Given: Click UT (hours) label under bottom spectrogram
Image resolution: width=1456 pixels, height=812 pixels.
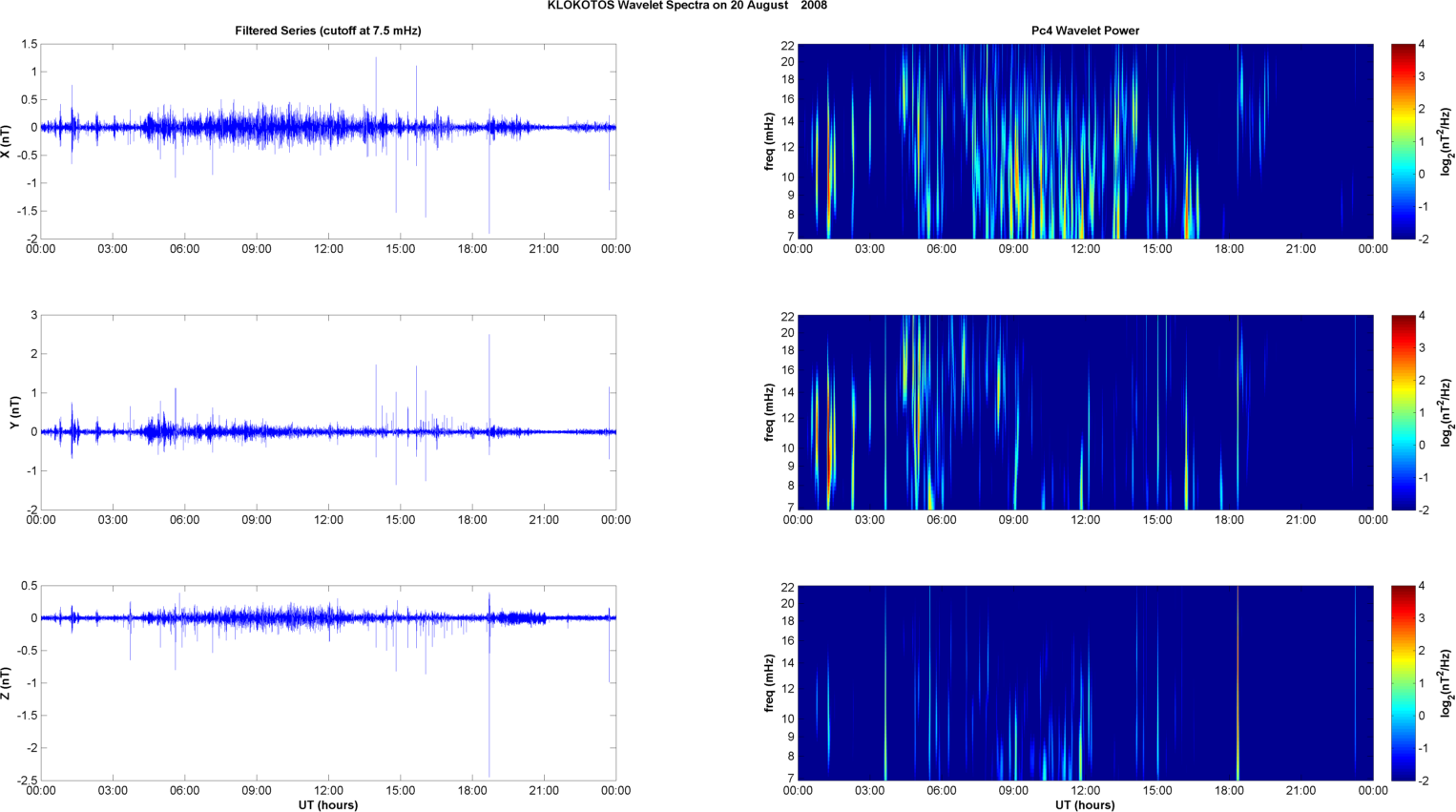Looking at the screenshot, I should click(x=1085, y=804).
